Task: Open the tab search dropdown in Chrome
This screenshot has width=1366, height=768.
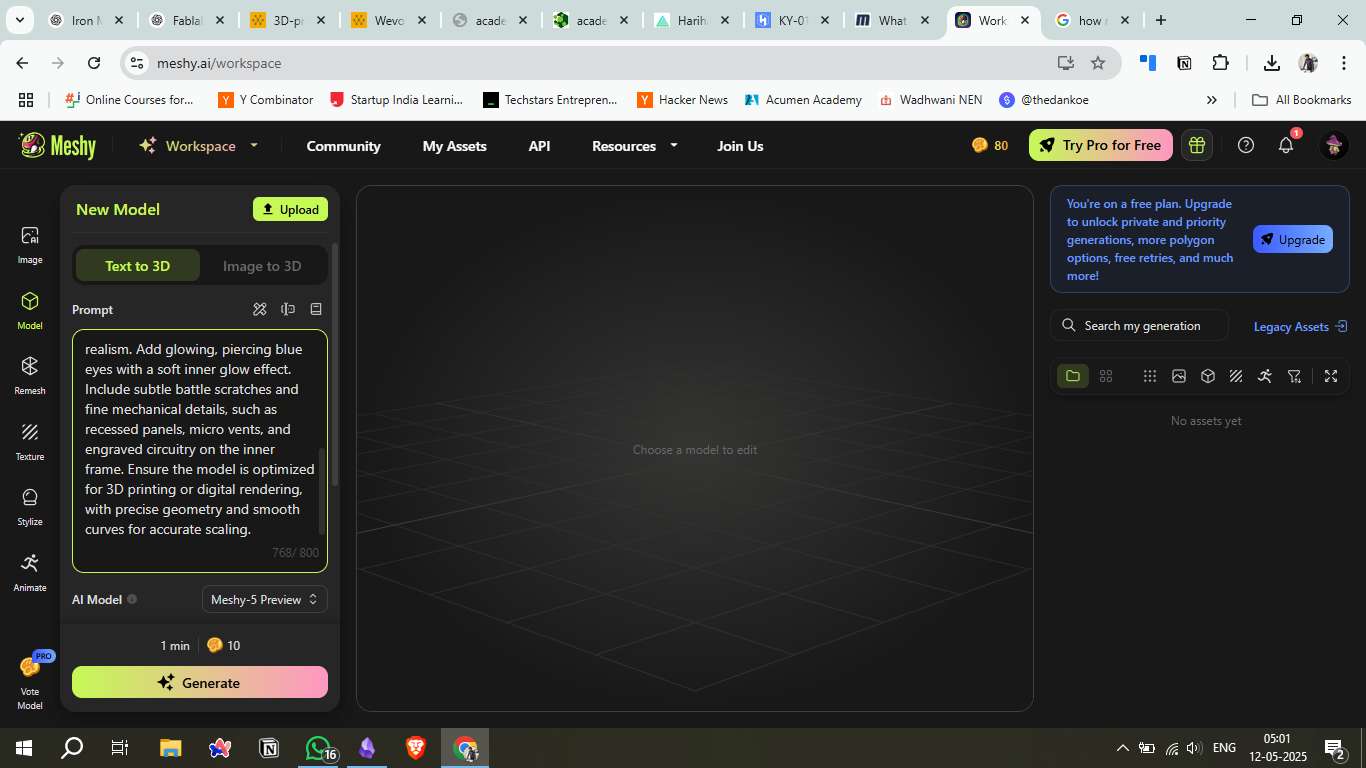Action: point(22,20)
